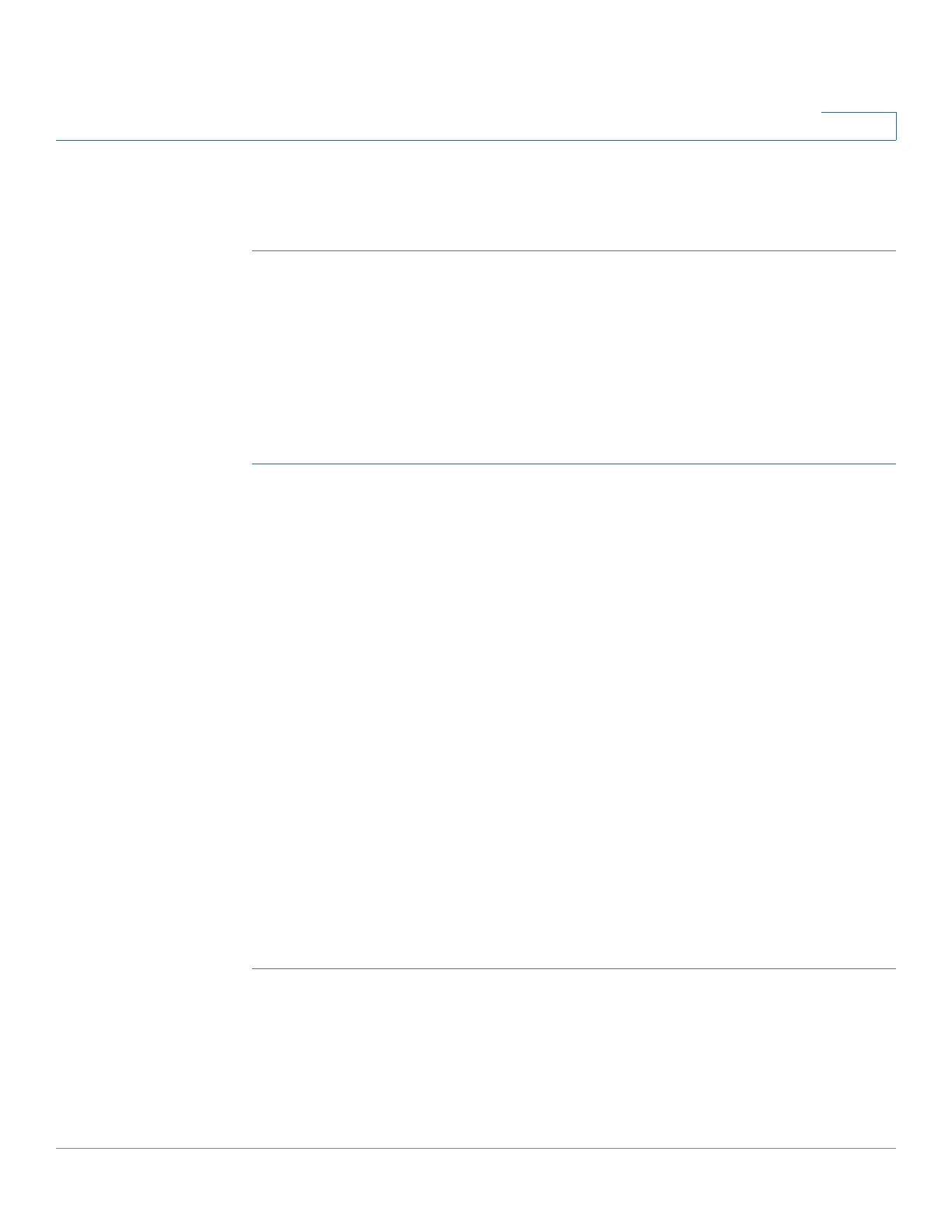Click the first teal section divider
952x1232 pixels.
(574, 250)
